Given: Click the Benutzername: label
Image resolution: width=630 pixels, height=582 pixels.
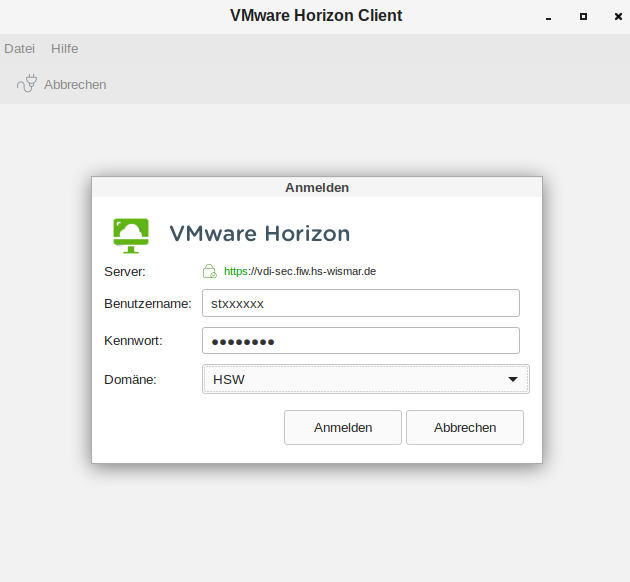Looking at the screenshot, I should (148, 303).
